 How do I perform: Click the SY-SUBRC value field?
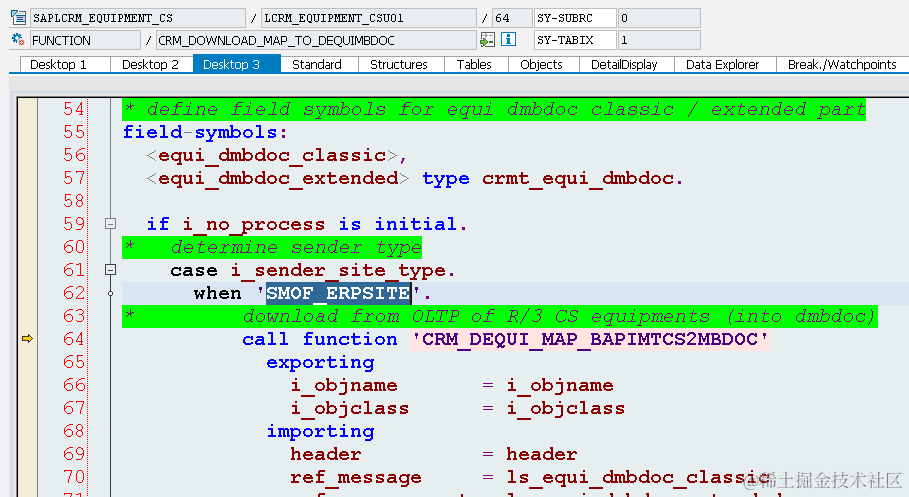tap(659, 18)
